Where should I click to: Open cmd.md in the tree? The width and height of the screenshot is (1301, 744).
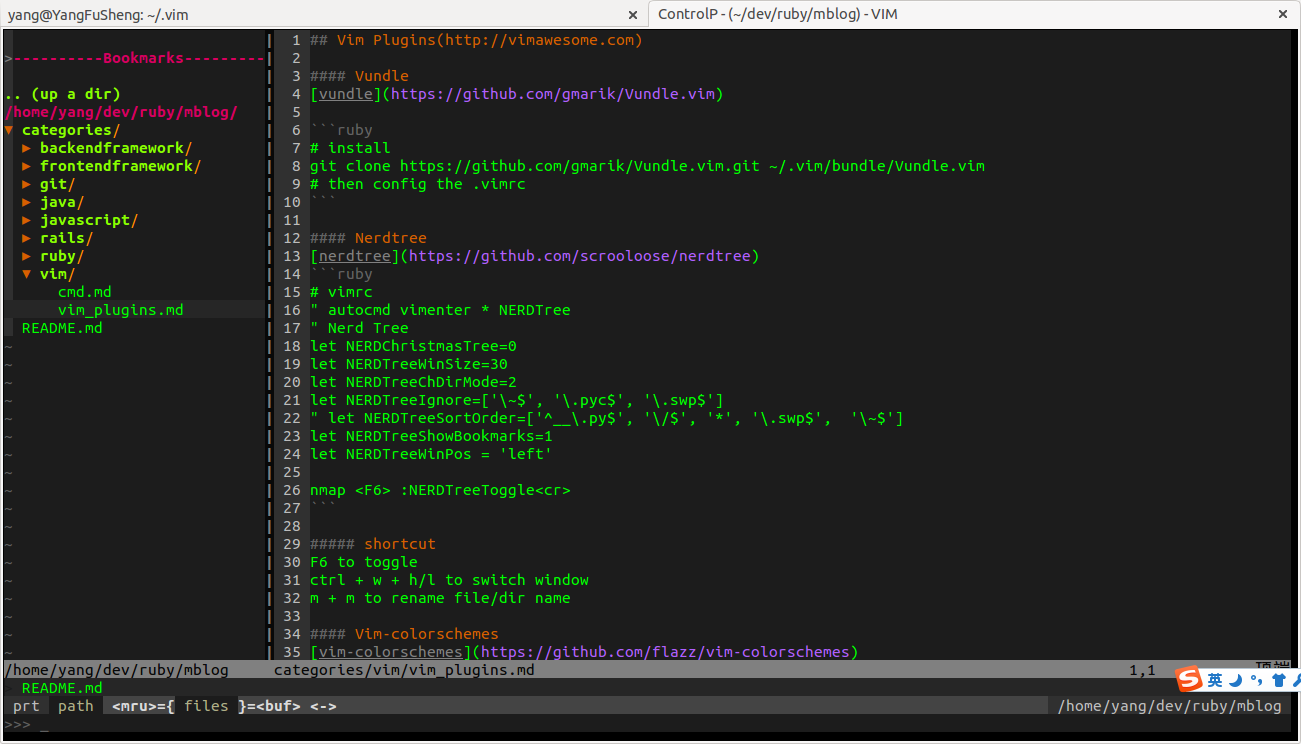[x=85, y=292]
